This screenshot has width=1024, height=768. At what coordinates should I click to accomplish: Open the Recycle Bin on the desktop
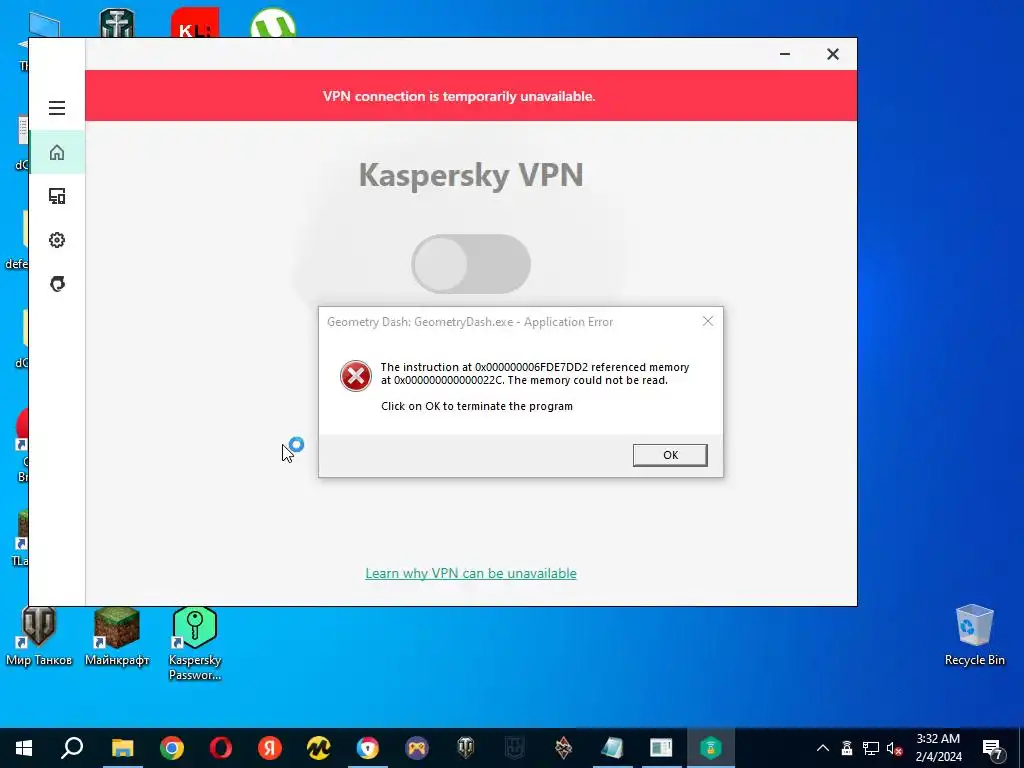tap(974, 635)
